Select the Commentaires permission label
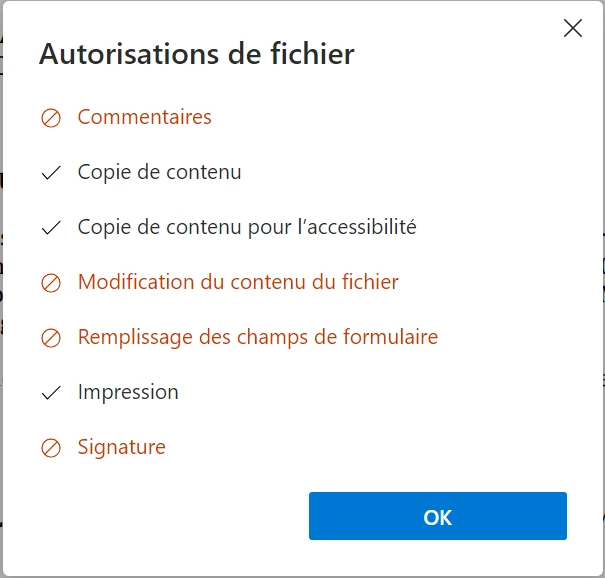Image resolution: width=605 pixels, height=578 pixels. (x=145, y=117)
